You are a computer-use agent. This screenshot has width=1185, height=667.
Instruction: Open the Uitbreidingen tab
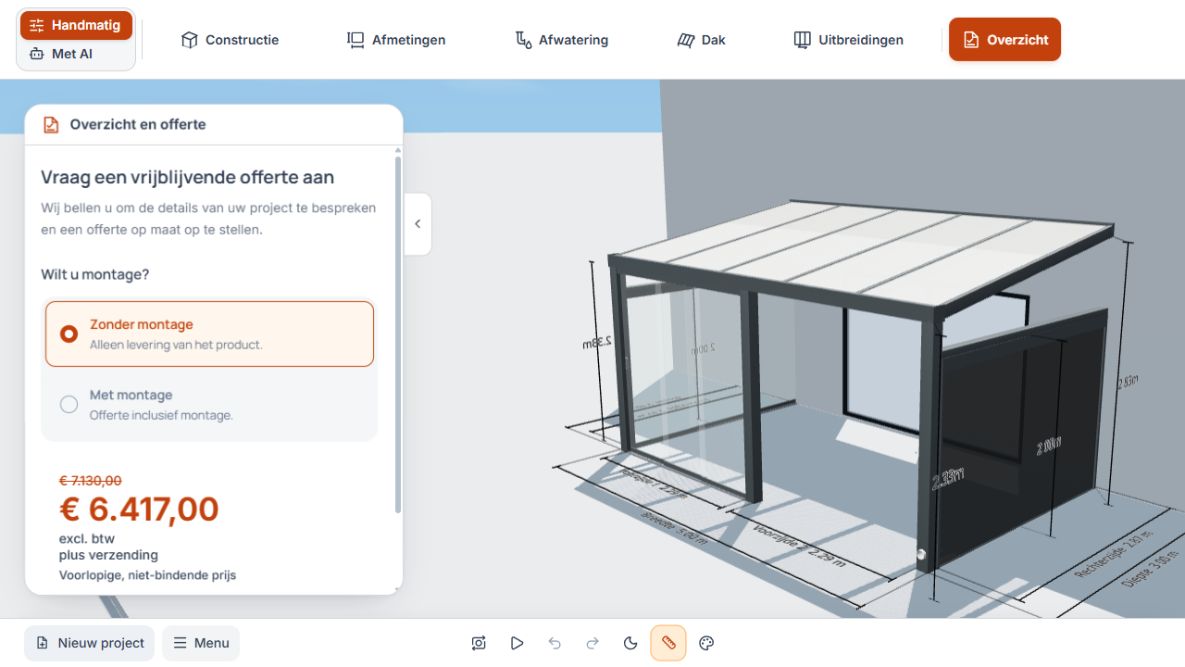848,40
